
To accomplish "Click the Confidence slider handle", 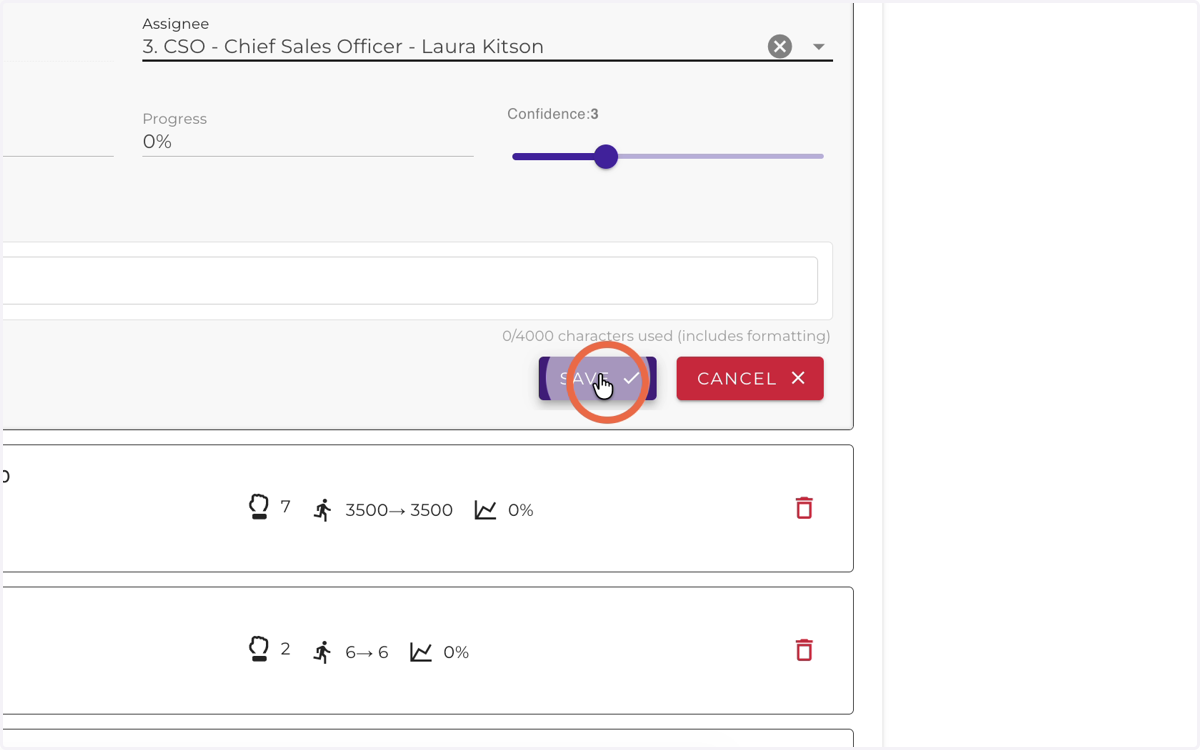I will [605, 157].
